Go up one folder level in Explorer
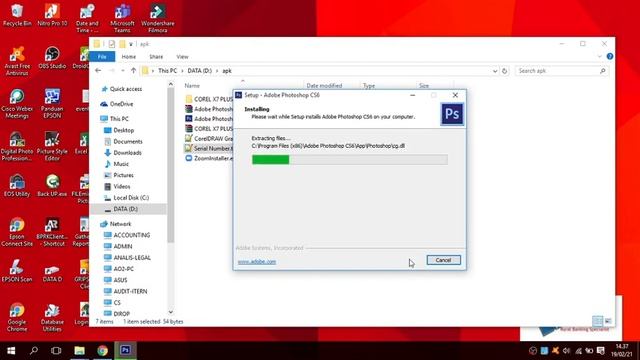The height and width of the screenshot is (360, 640). (x=133, y=71)
